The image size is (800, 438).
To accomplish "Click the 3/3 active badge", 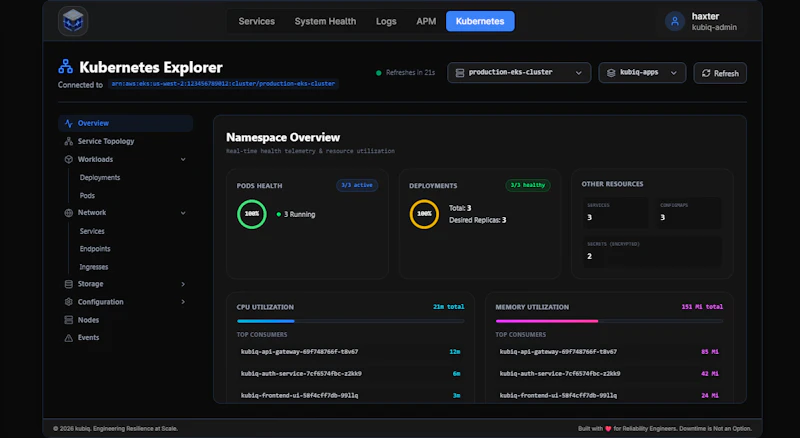I will coord(357,185).
